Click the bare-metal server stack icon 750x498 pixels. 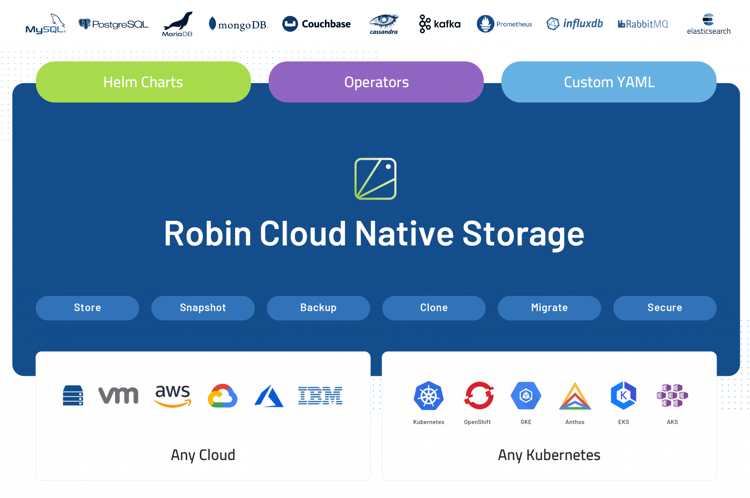[73, 396]
